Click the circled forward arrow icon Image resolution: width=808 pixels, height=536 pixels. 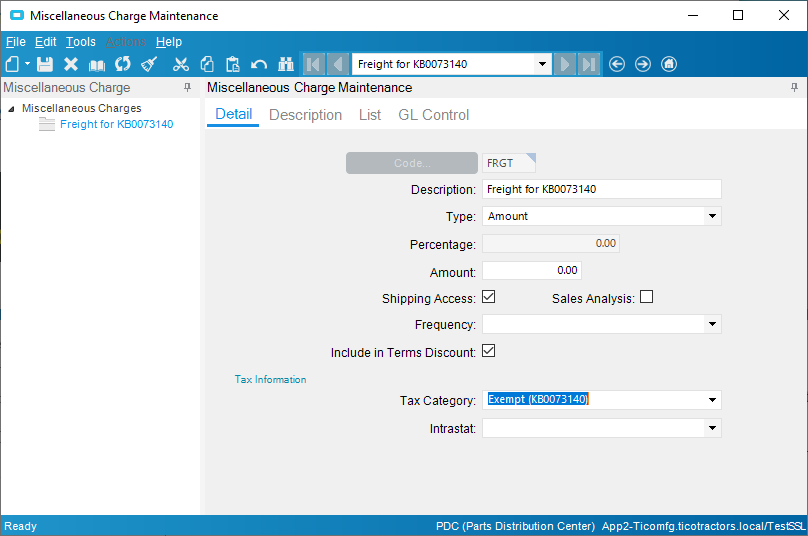[643, 64]
